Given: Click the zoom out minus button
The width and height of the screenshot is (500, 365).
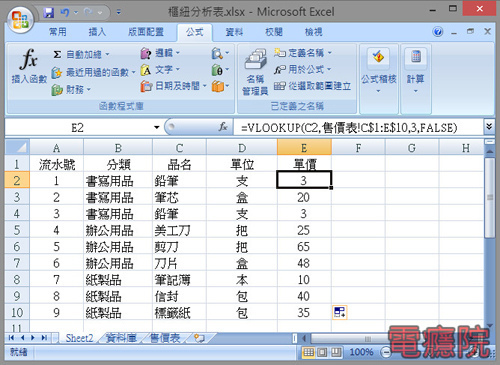Looking at the screenshot, I should coord(386,352).
